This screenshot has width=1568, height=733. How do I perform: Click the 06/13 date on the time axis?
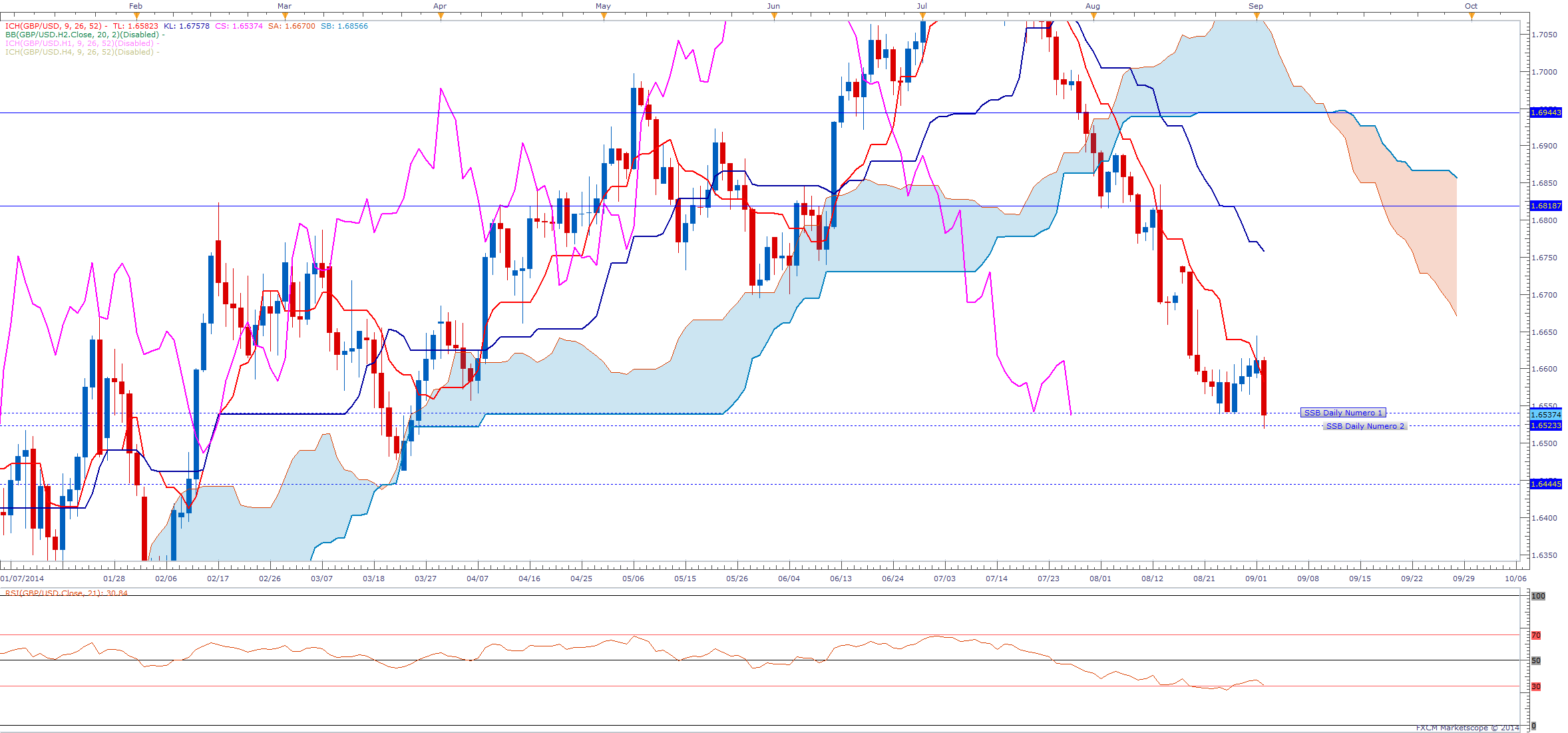point(841,579)
